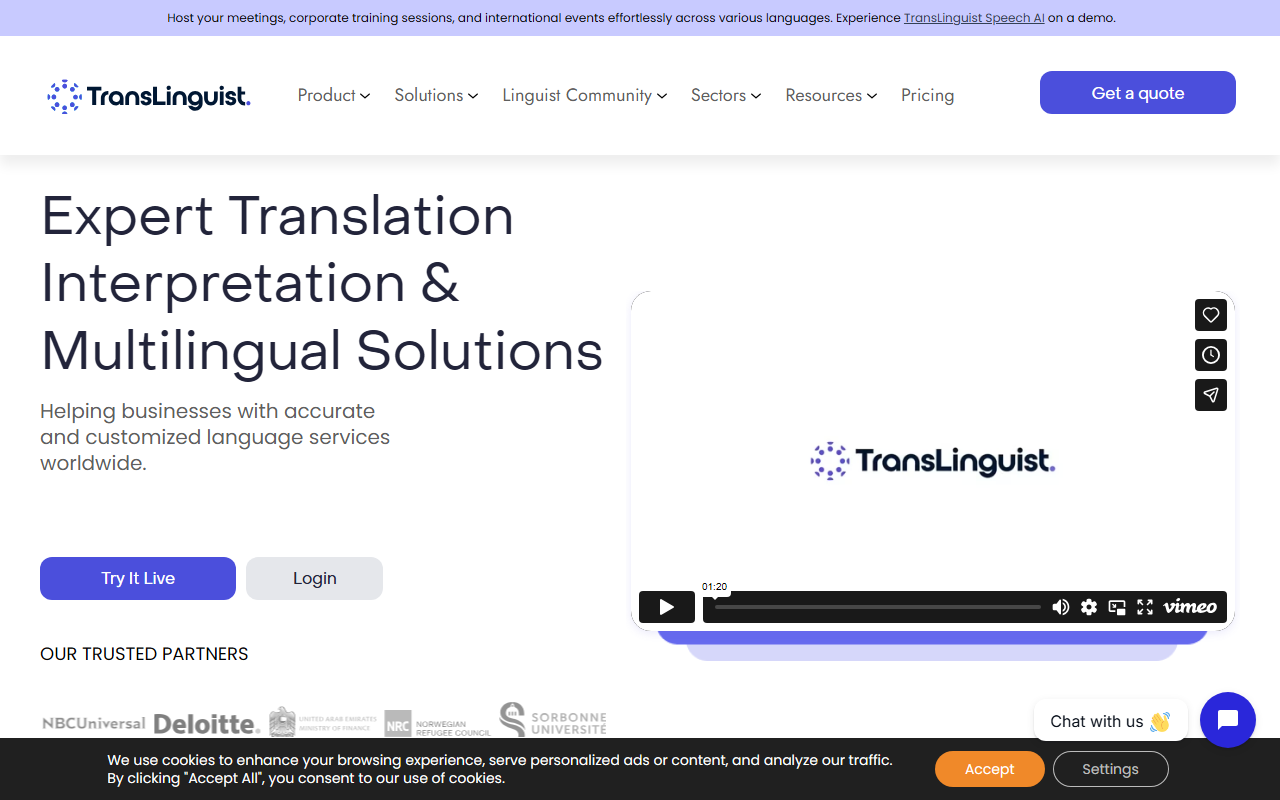Open video settings gear icon
Screen dimensions: 1280x800
click(1089, 607)
